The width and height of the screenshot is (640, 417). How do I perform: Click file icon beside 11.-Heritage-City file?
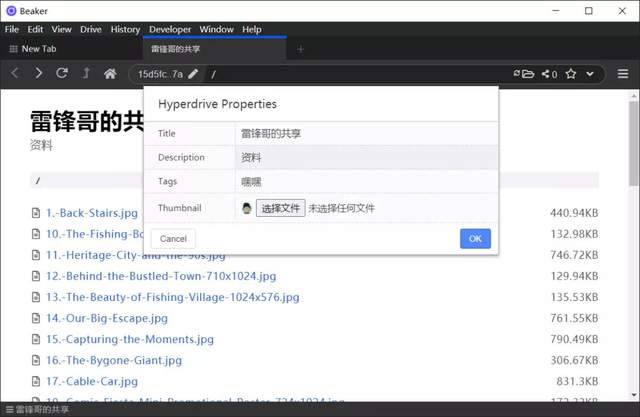pos(36,255)
